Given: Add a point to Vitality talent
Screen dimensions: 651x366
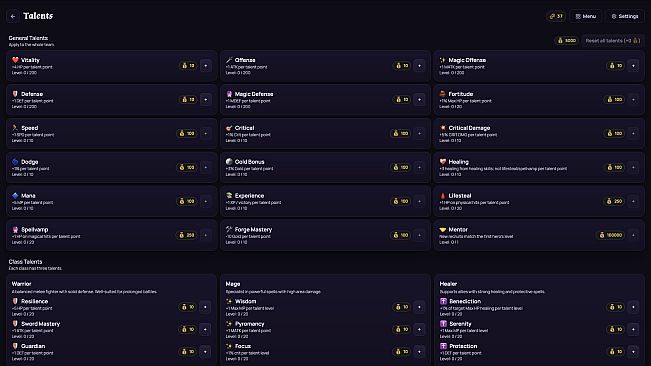Looking at the screenshot, I should (206, 66).
